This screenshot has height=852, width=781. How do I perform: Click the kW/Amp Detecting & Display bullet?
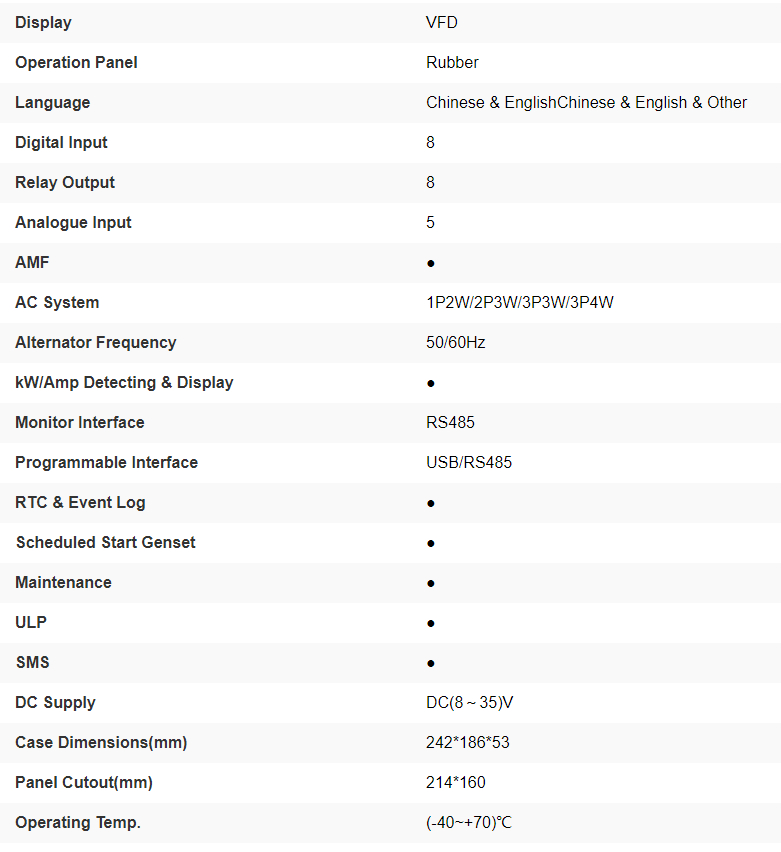tap(431, 383)
